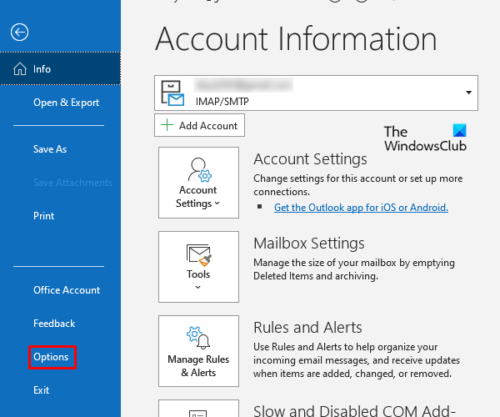Open the email account selector dropdown arrow
Image resolution: width=500 pixels, height=417 pixels.
(469, 92)
